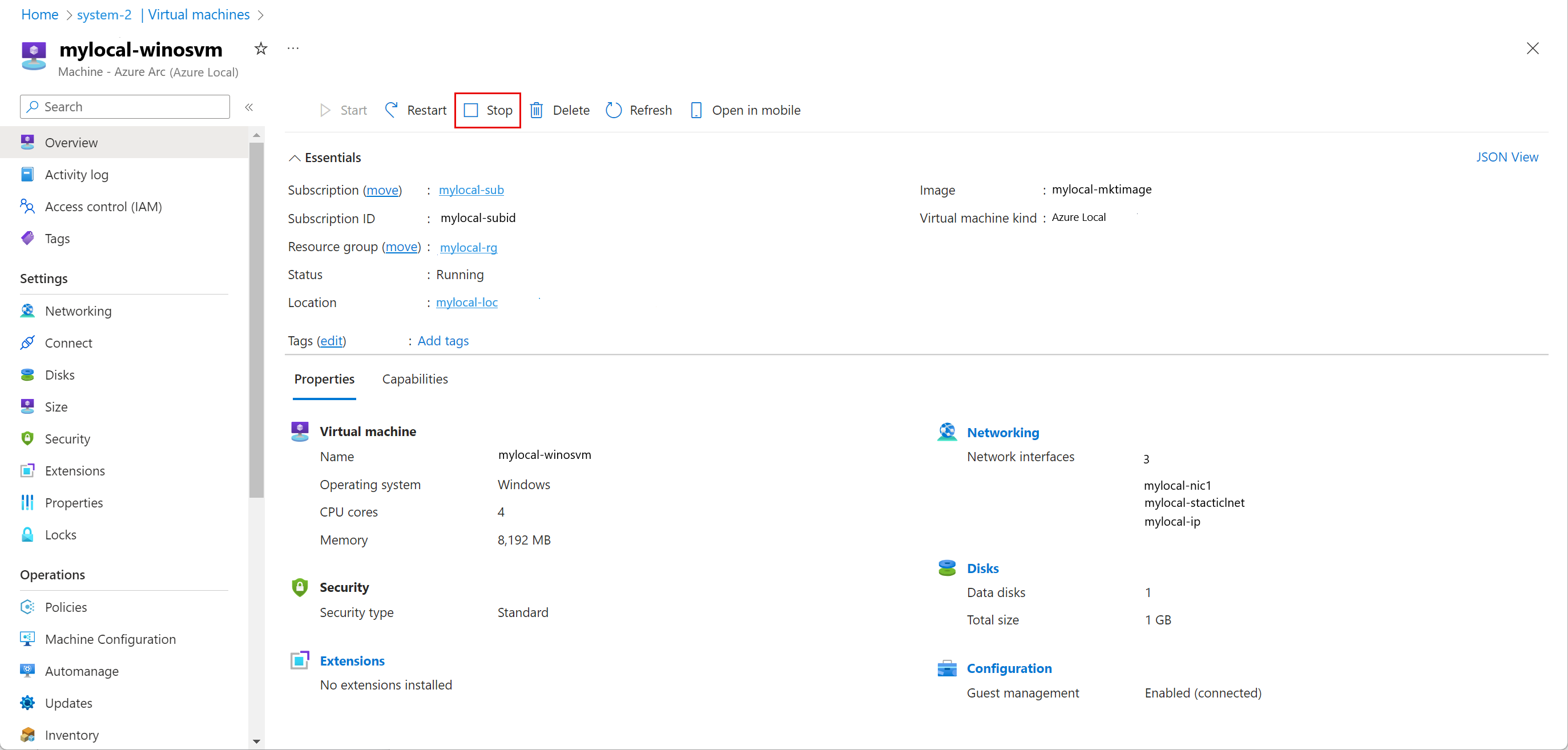Switch to the Properties tab
1568x750 pixels.
click(x=324, y=379)
